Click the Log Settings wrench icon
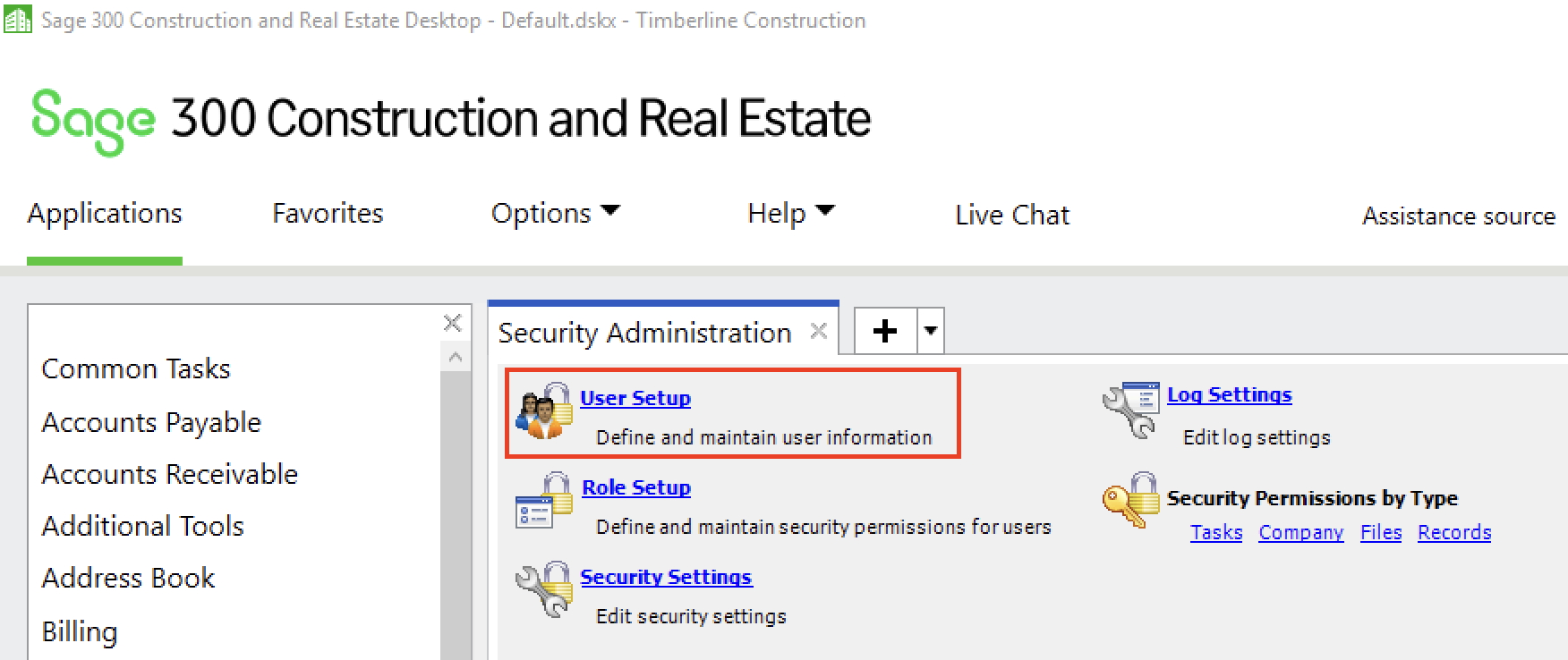The image size is (1568, 660). 1131,410
